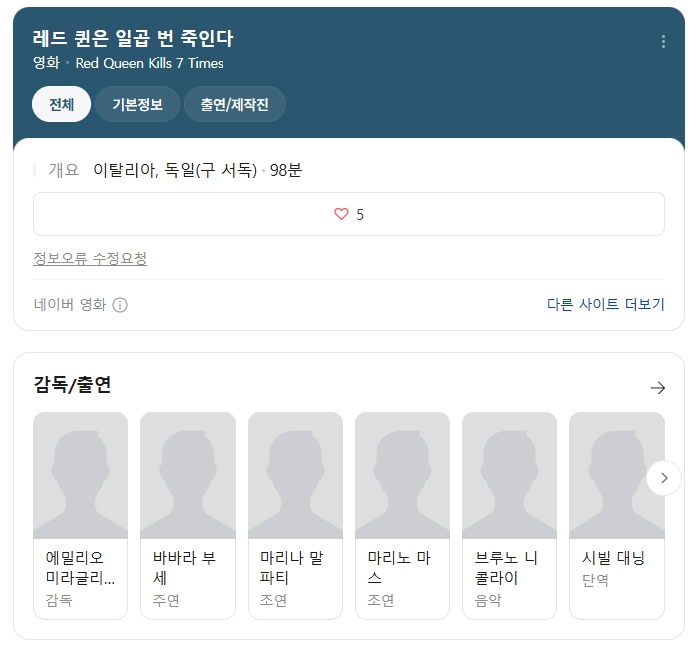Open the 출연/제작진 tab
Image resolution: width=697 pixels, height=669 pixels.
[235, 105]
